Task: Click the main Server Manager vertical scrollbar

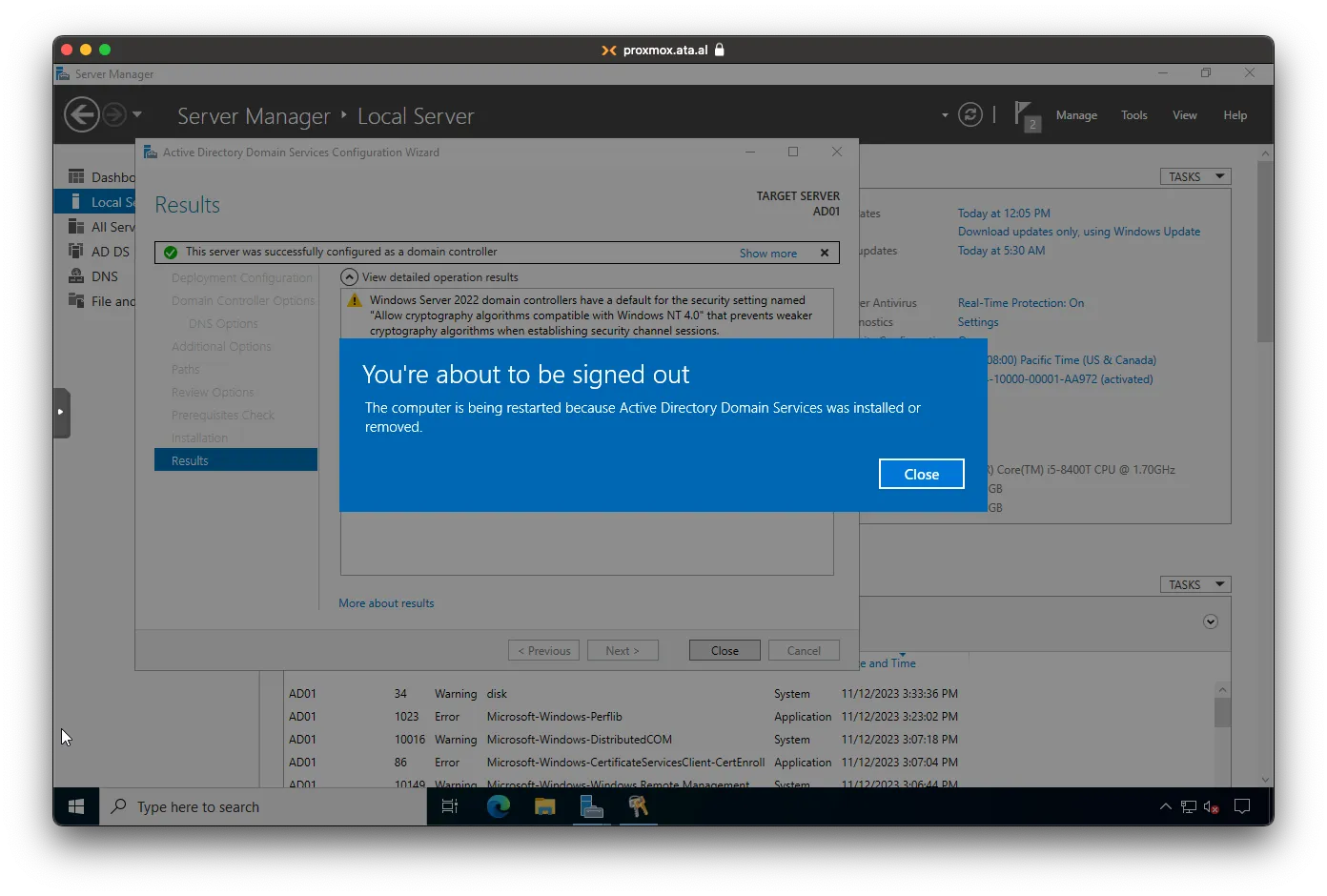Action: point(1265,252)
